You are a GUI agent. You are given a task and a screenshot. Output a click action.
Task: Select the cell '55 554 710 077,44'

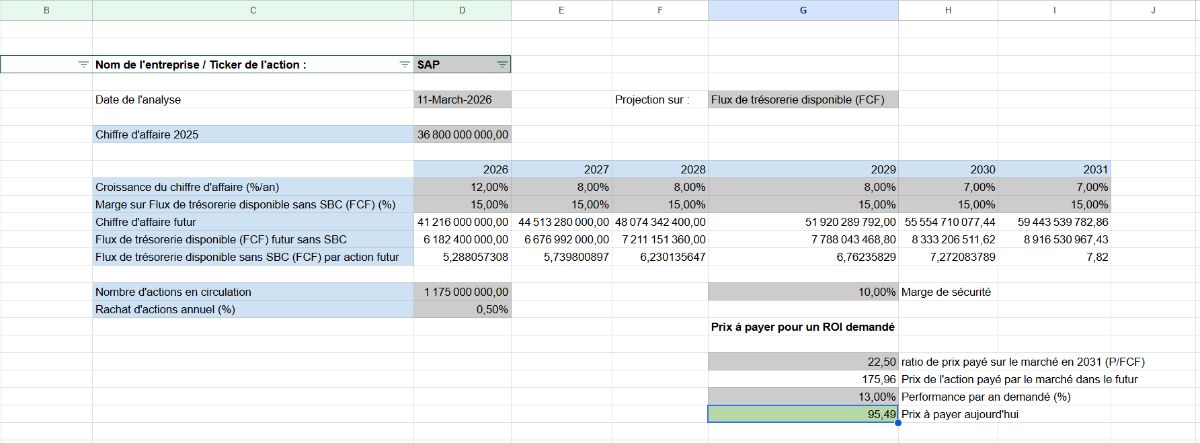point(948,222)
